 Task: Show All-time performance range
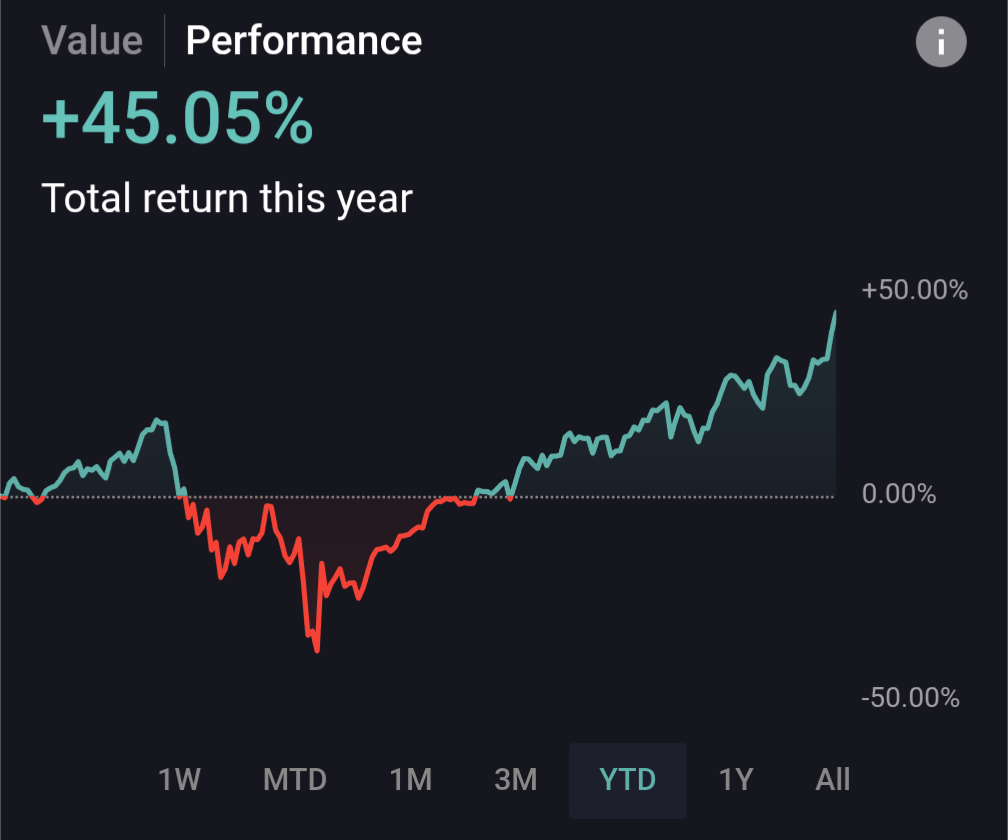coord(833,779)
